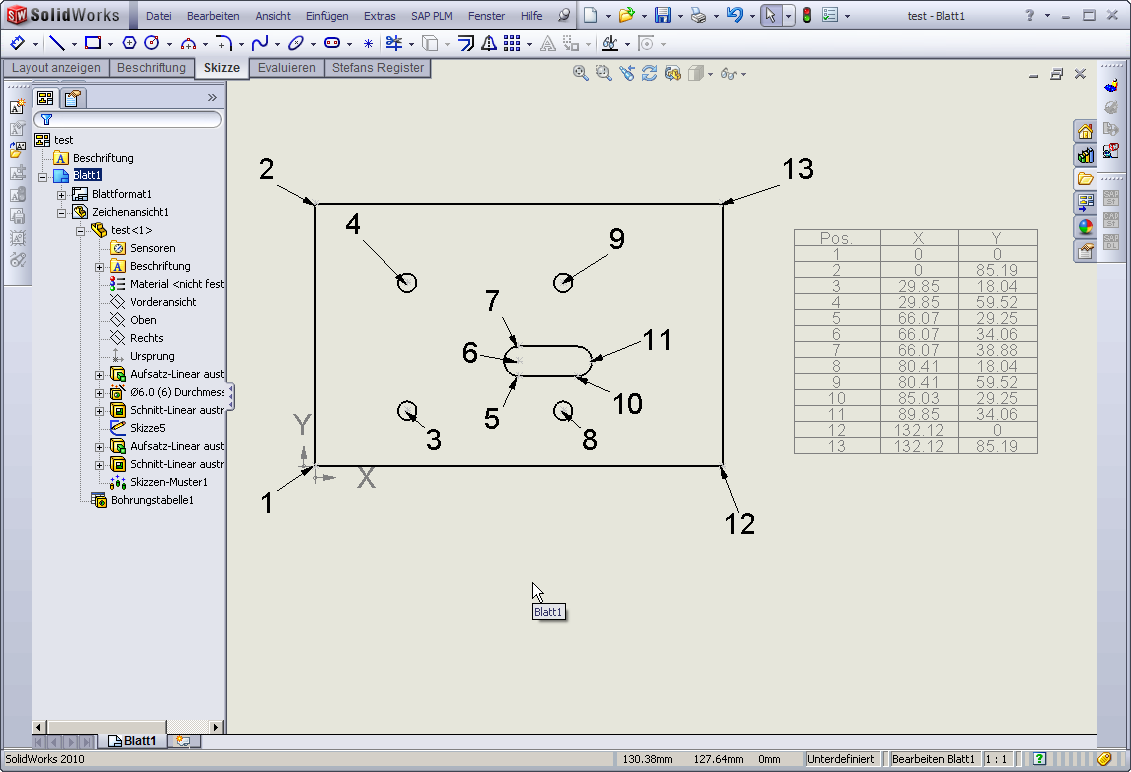Click the Print icon

(x=698, y=15)
